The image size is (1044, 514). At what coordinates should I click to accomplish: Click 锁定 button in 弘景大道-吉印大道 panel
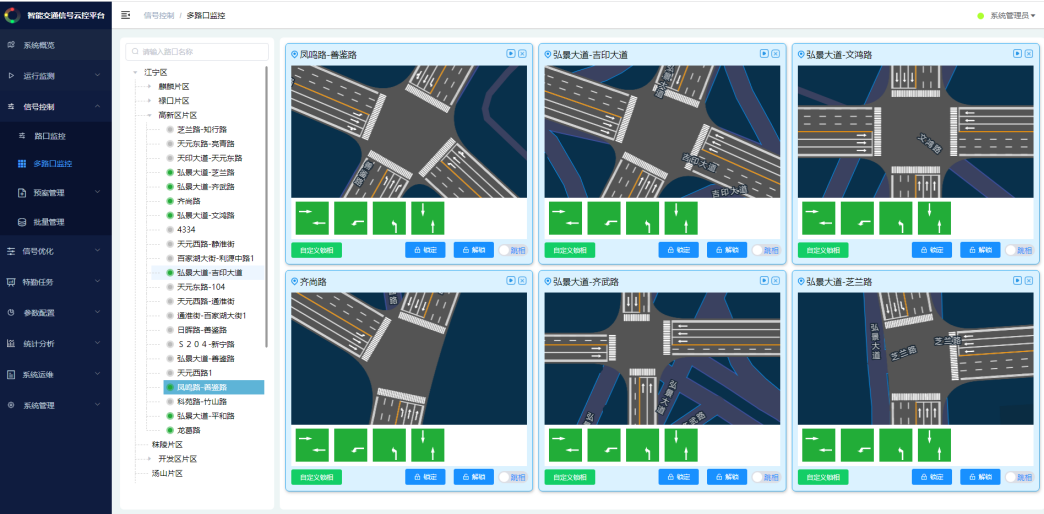point(677,250)
